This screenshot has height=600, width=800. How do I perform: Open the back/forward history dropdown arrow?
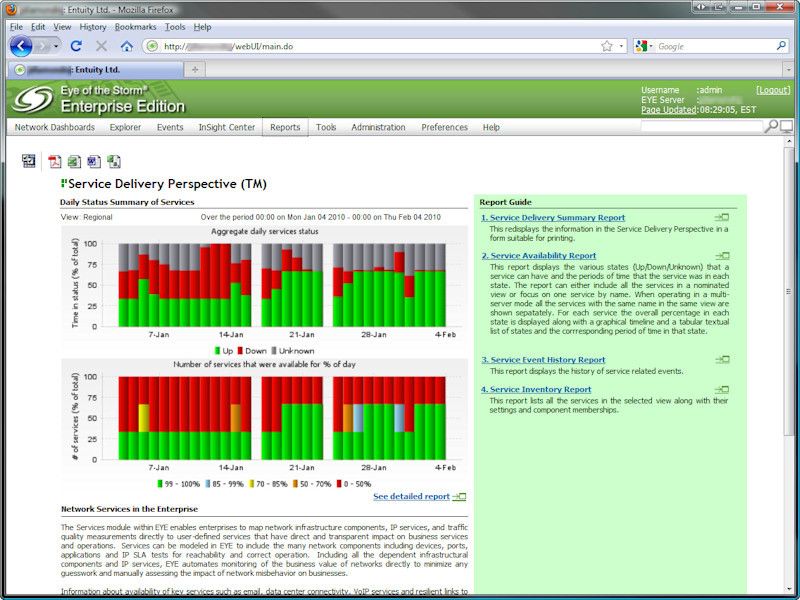point(56,46)
